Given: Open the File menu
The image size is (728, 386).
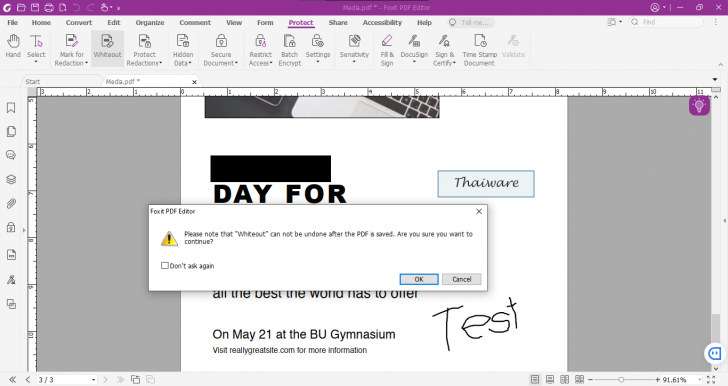Looking at the screenshot, I should (13, 22).
